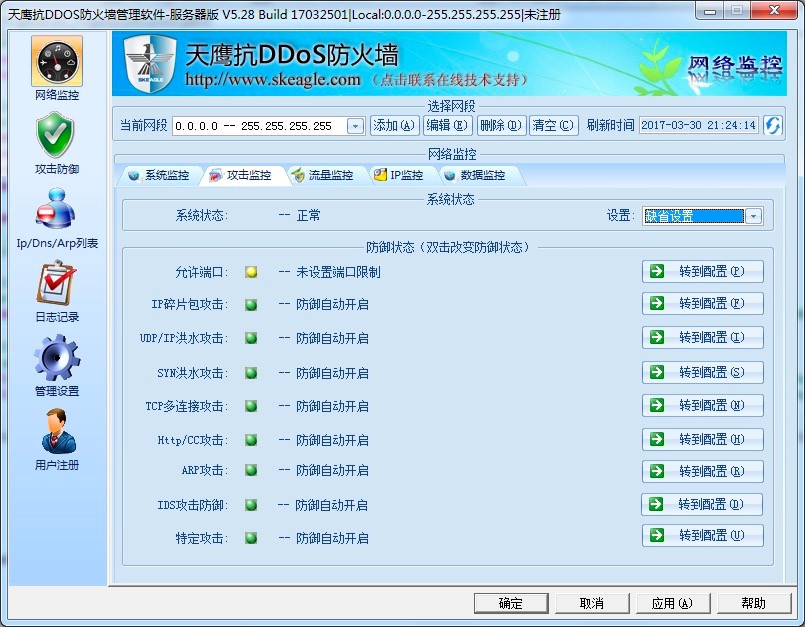The image size is (805, 627).
Task: Toggle the yellow 允许端口 status light
Action: 251,272
